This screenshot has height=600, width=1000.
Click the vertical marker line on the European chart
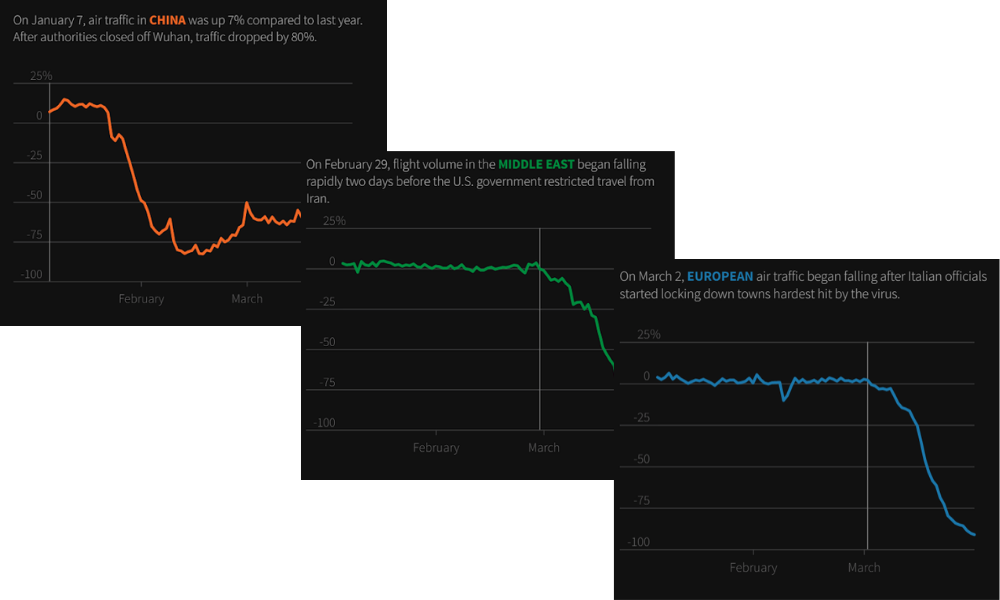867,450
